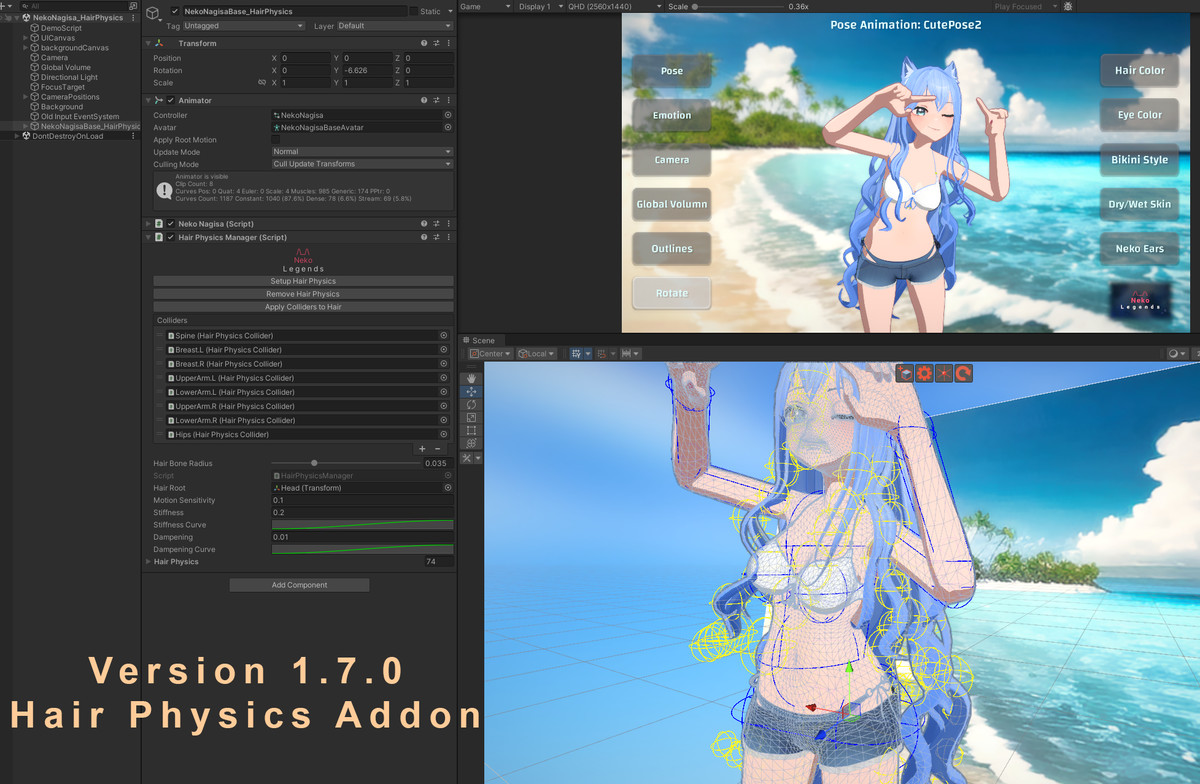Open the Tag dropdown
The width and height of the screenshot is (1200, 784).
point(242,26)
